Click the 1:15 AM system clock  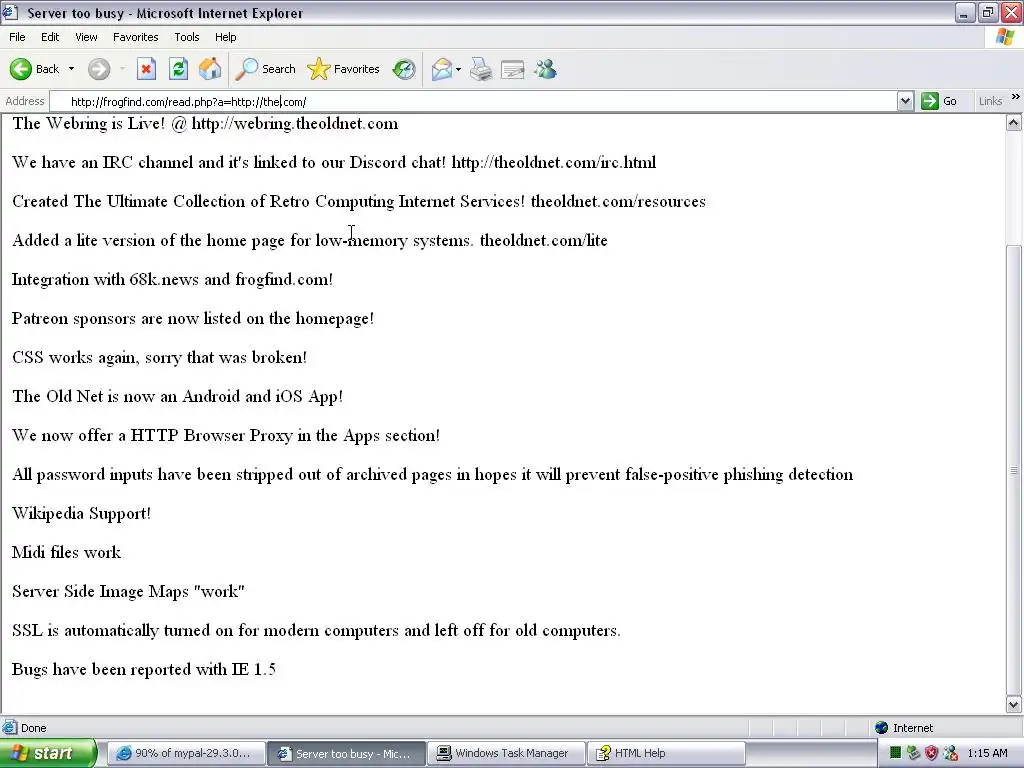(987, 753)
